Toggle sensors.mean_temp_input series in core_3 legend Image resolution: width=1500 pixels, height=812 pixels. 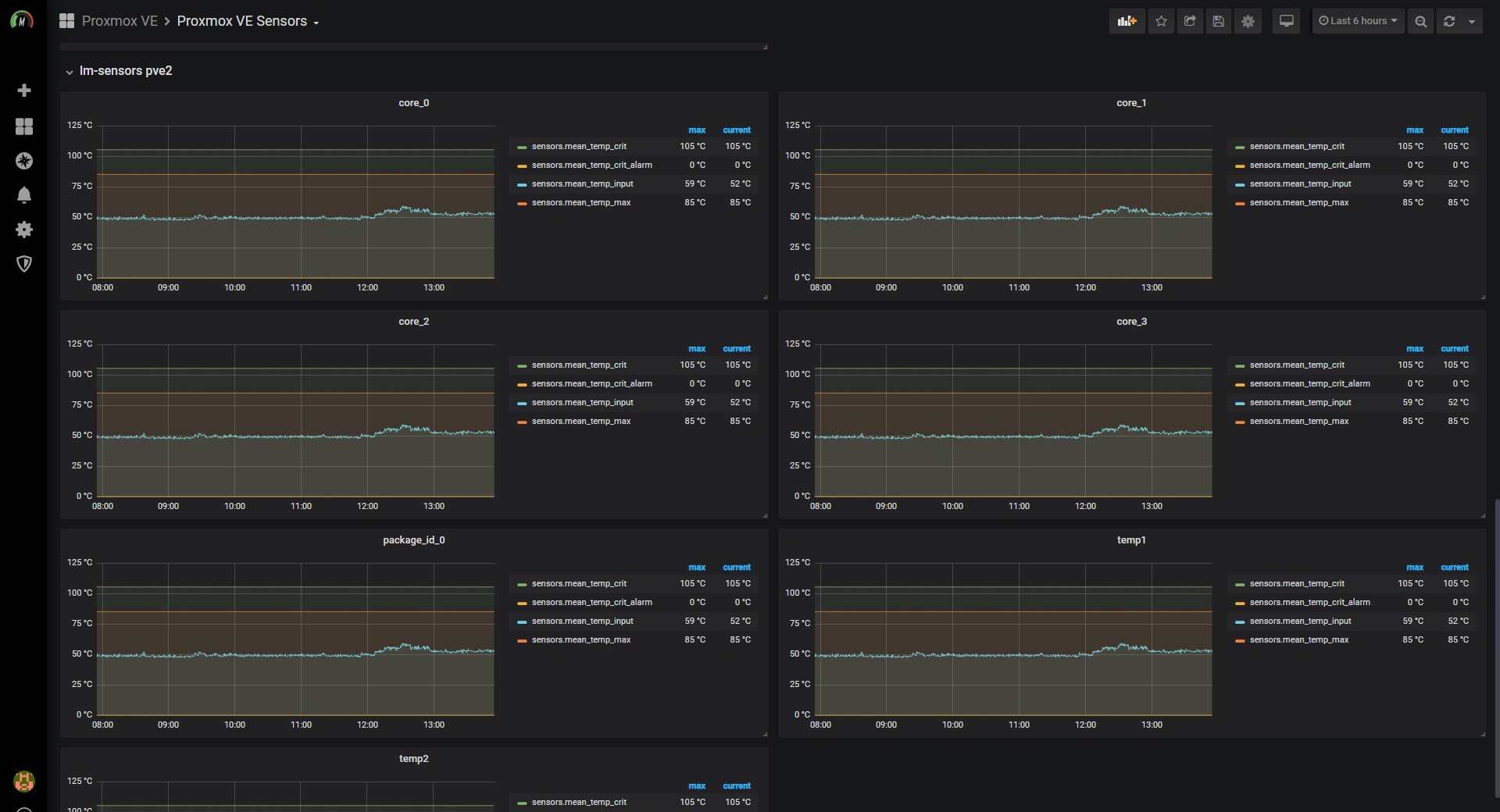(1300, 403)
